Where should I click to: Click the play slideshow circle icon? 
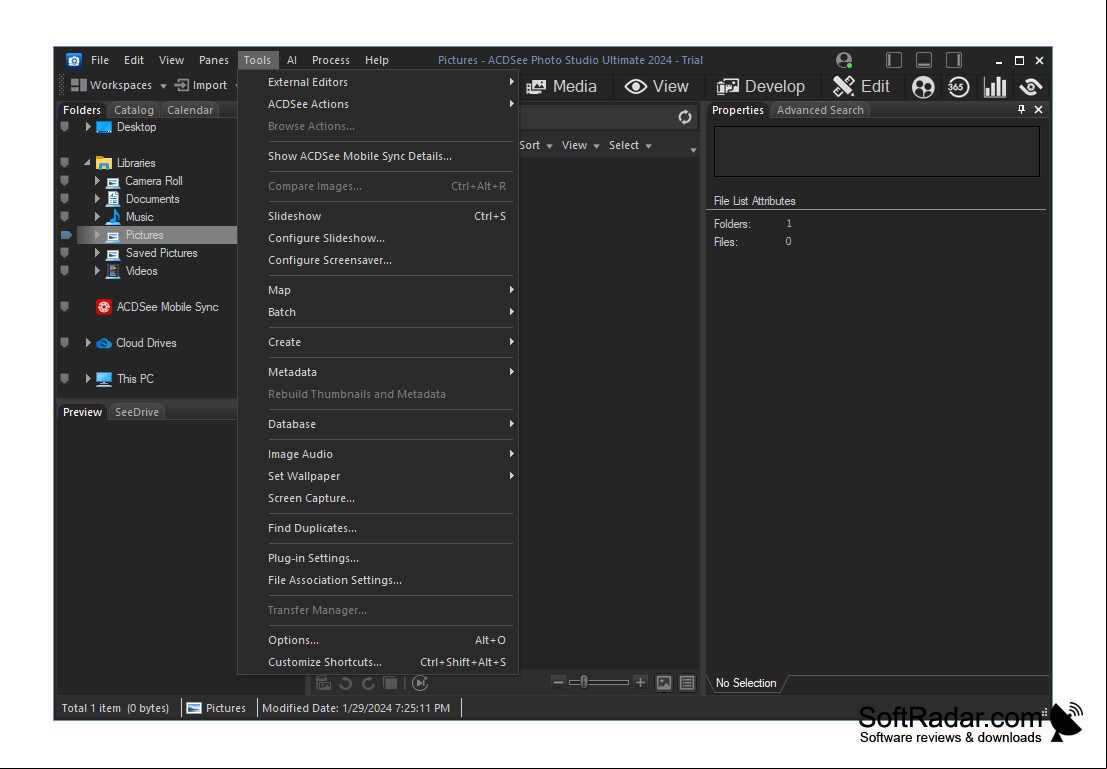pyautogui.click(x=420, y=683)
